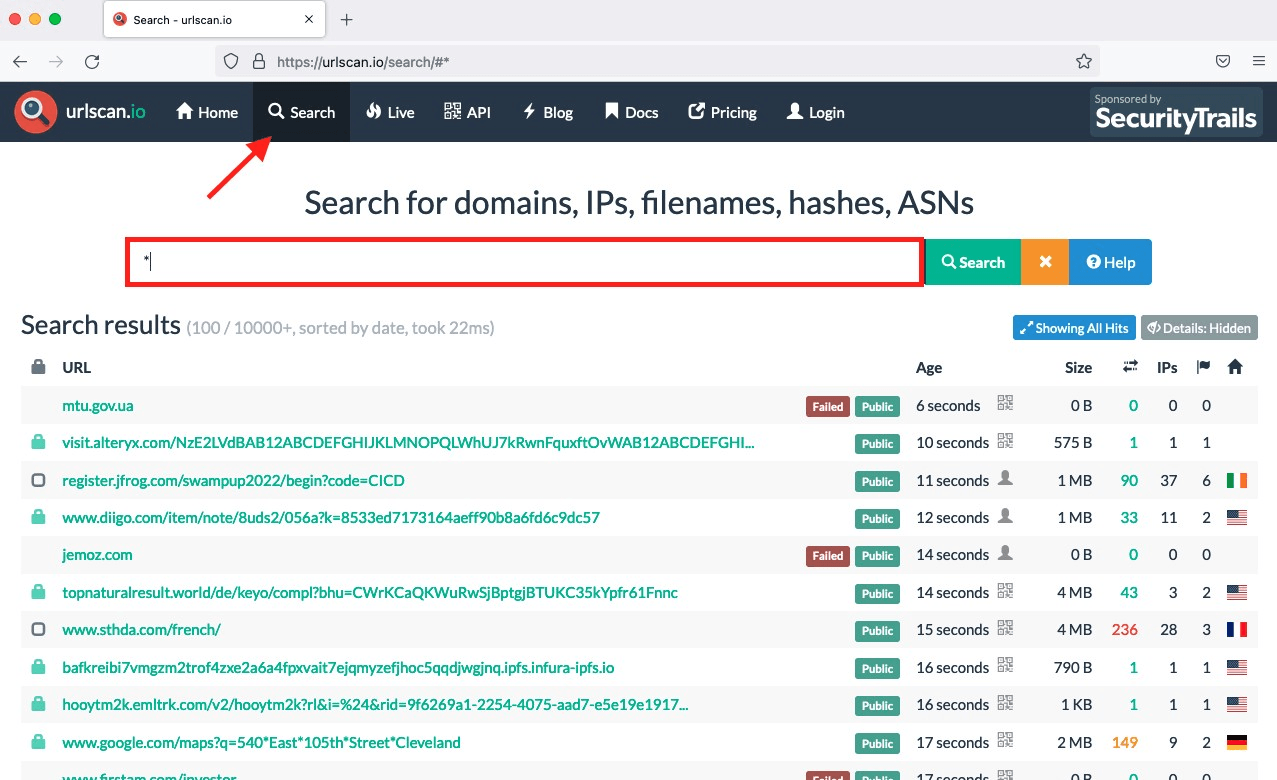1277x780 pixels.
Task: Toggle the Details: Hidden button
Action: (x=1199, y=328)
